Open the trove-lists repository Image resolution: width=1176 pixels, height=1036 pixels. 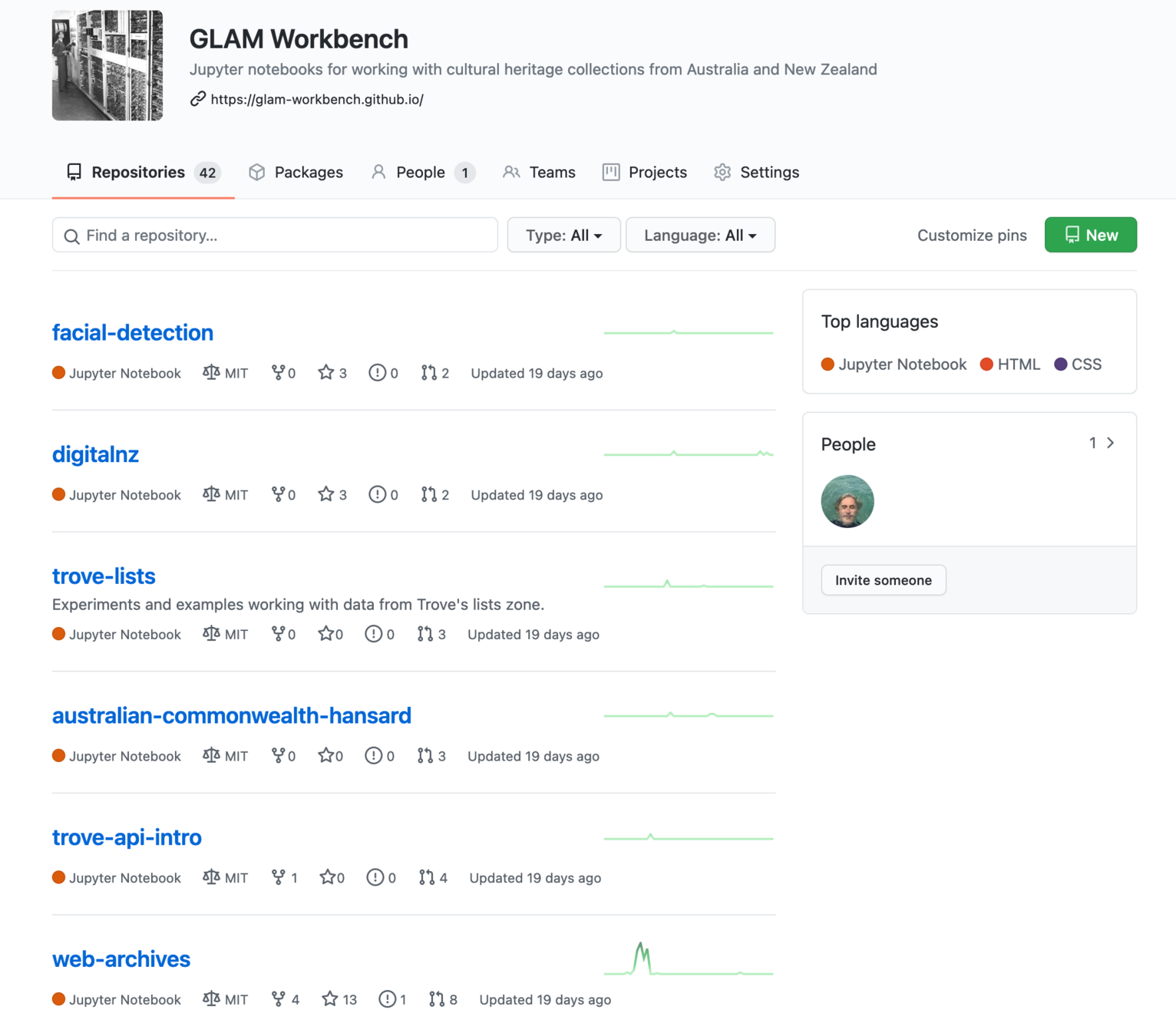104,576
